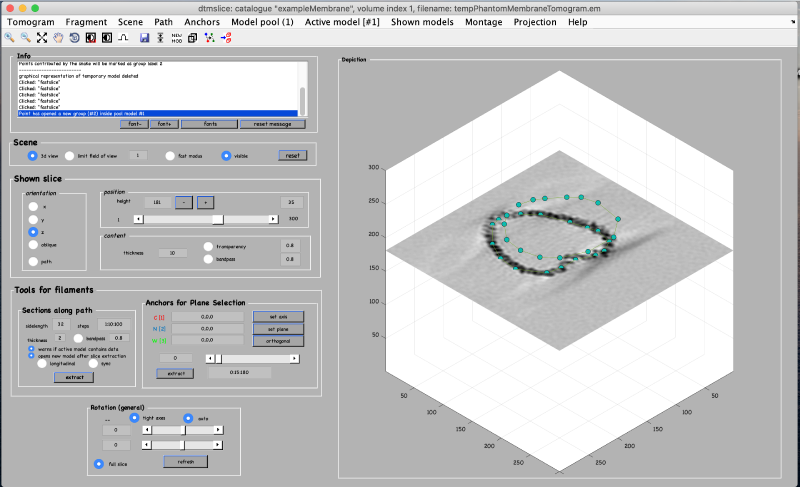Click the contrast icon with red mark

pyautogui.click(x=91, y=37)
